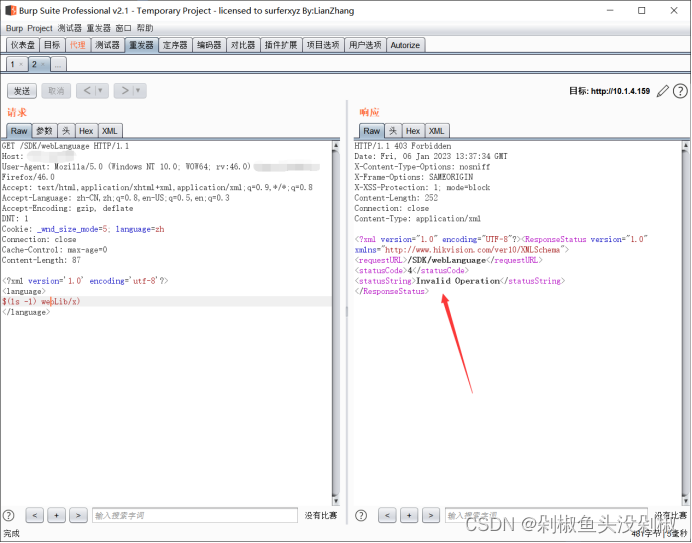Click the 取消 cancel button
Viewport: 692px width, 543px height.
click(x=56, y=91)
